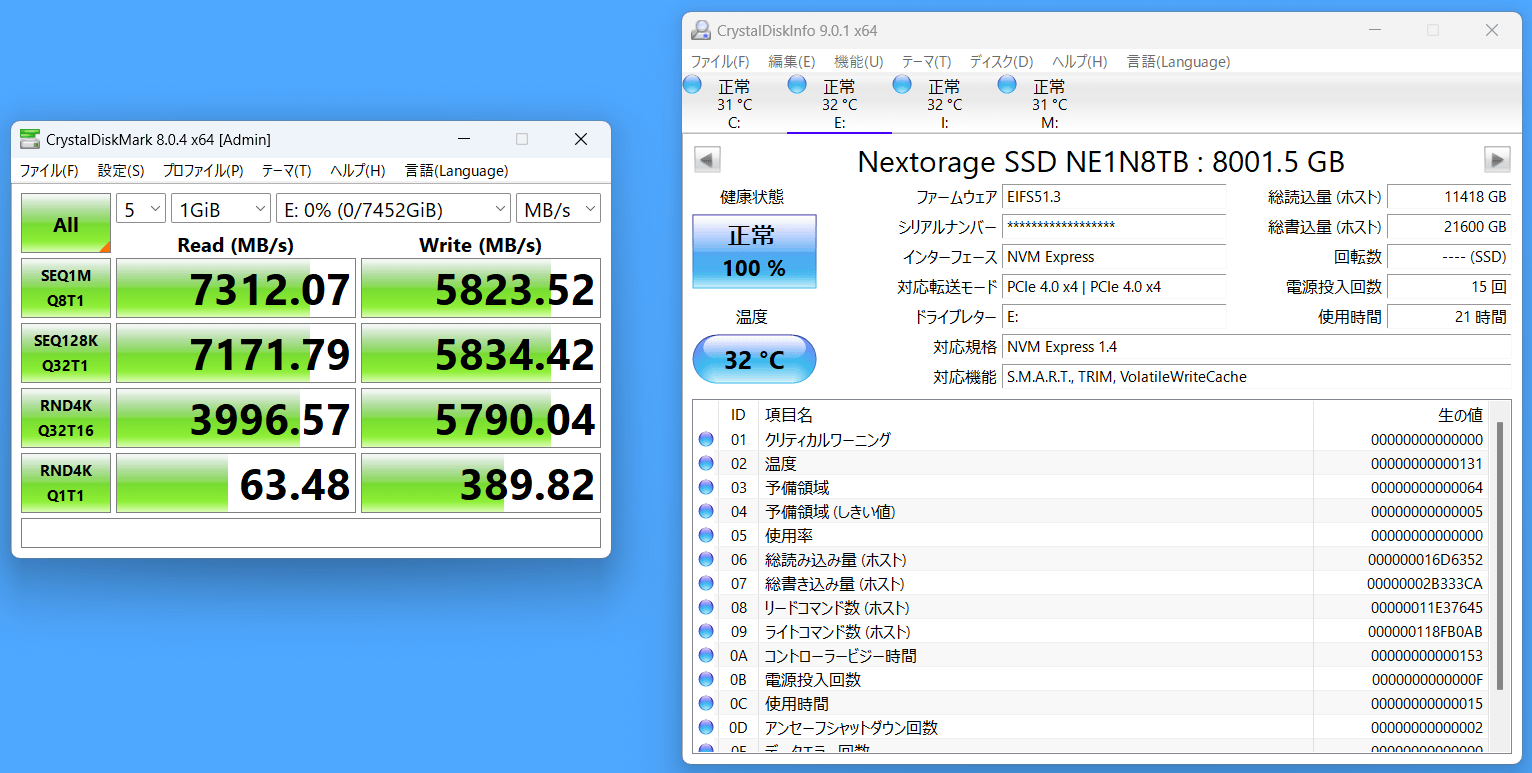Click total host reads value 11418 GB
Image resolution: width=1532 pixels, height=773 pixels.
coord(1449,197)
